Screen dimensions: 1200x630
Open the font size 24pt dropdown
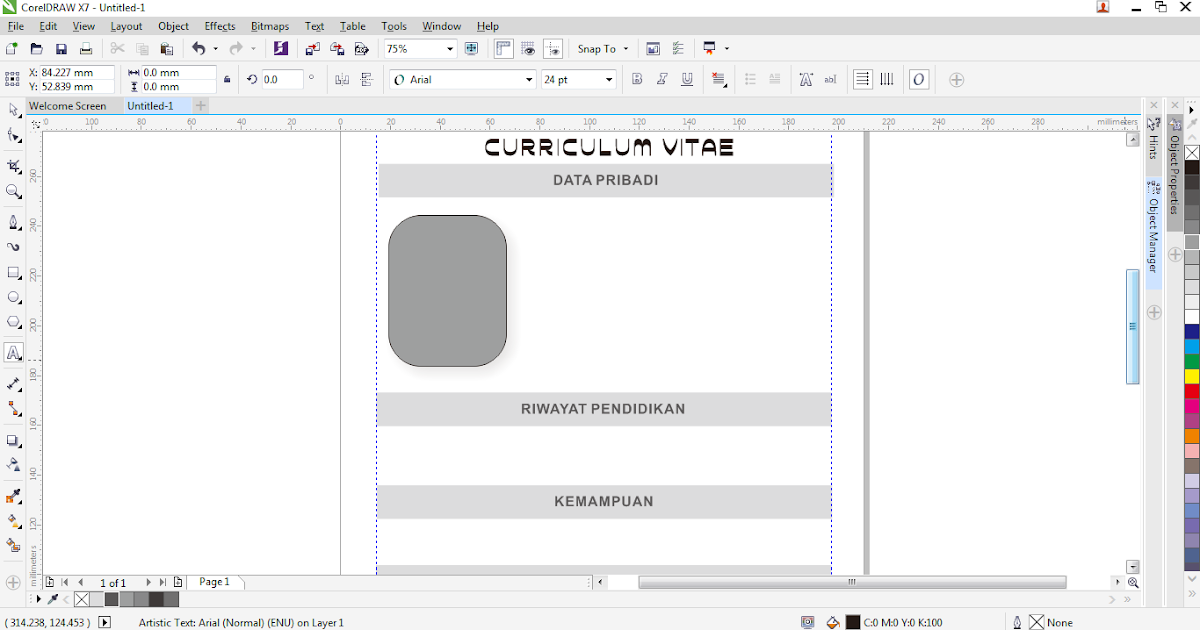point(607,79)
